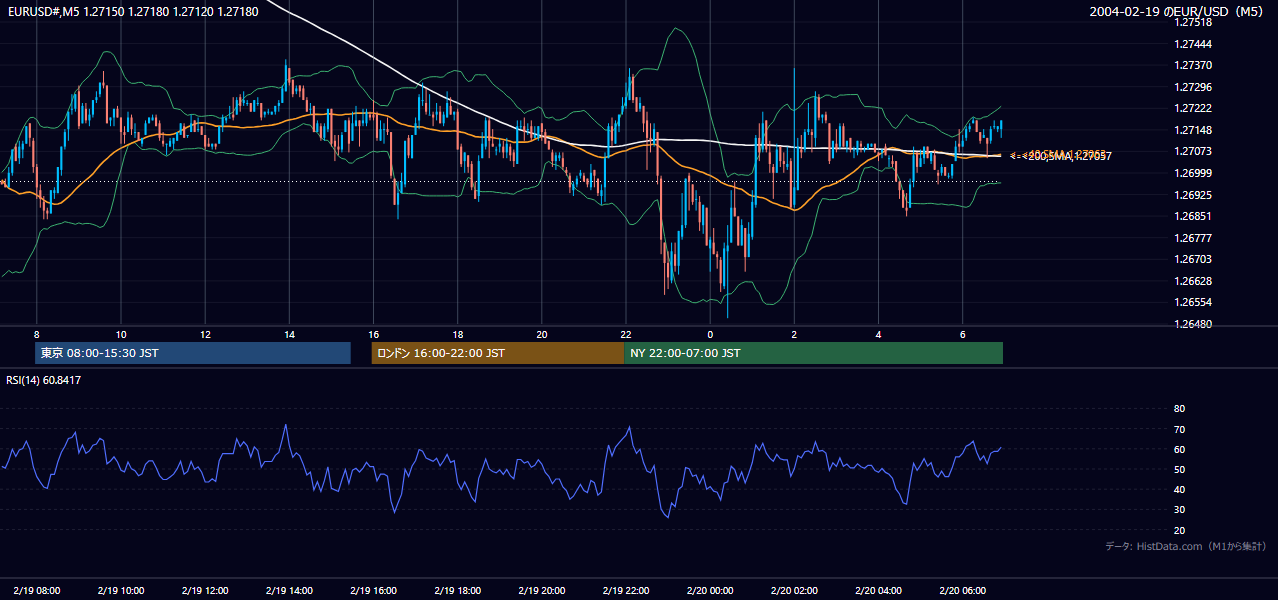1278x600 pixels.
Task: Click price axis value 1.26777
Action: click(x=1194, y=238)
